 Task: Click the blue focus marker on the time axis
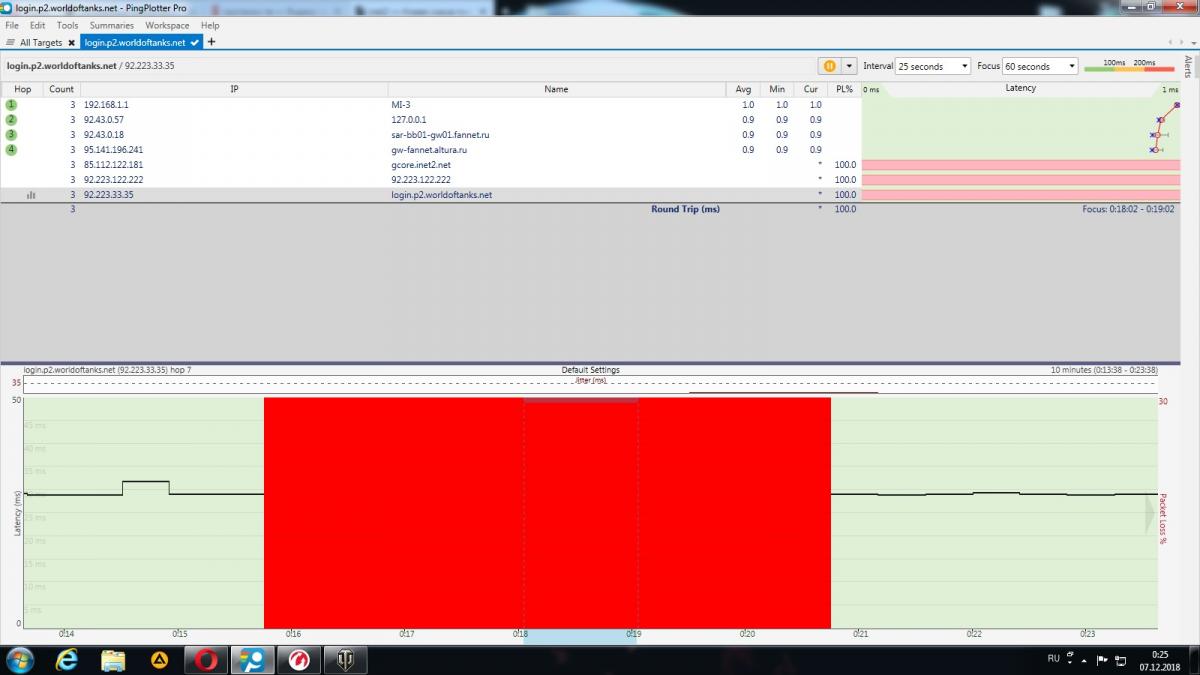(580, 635)
